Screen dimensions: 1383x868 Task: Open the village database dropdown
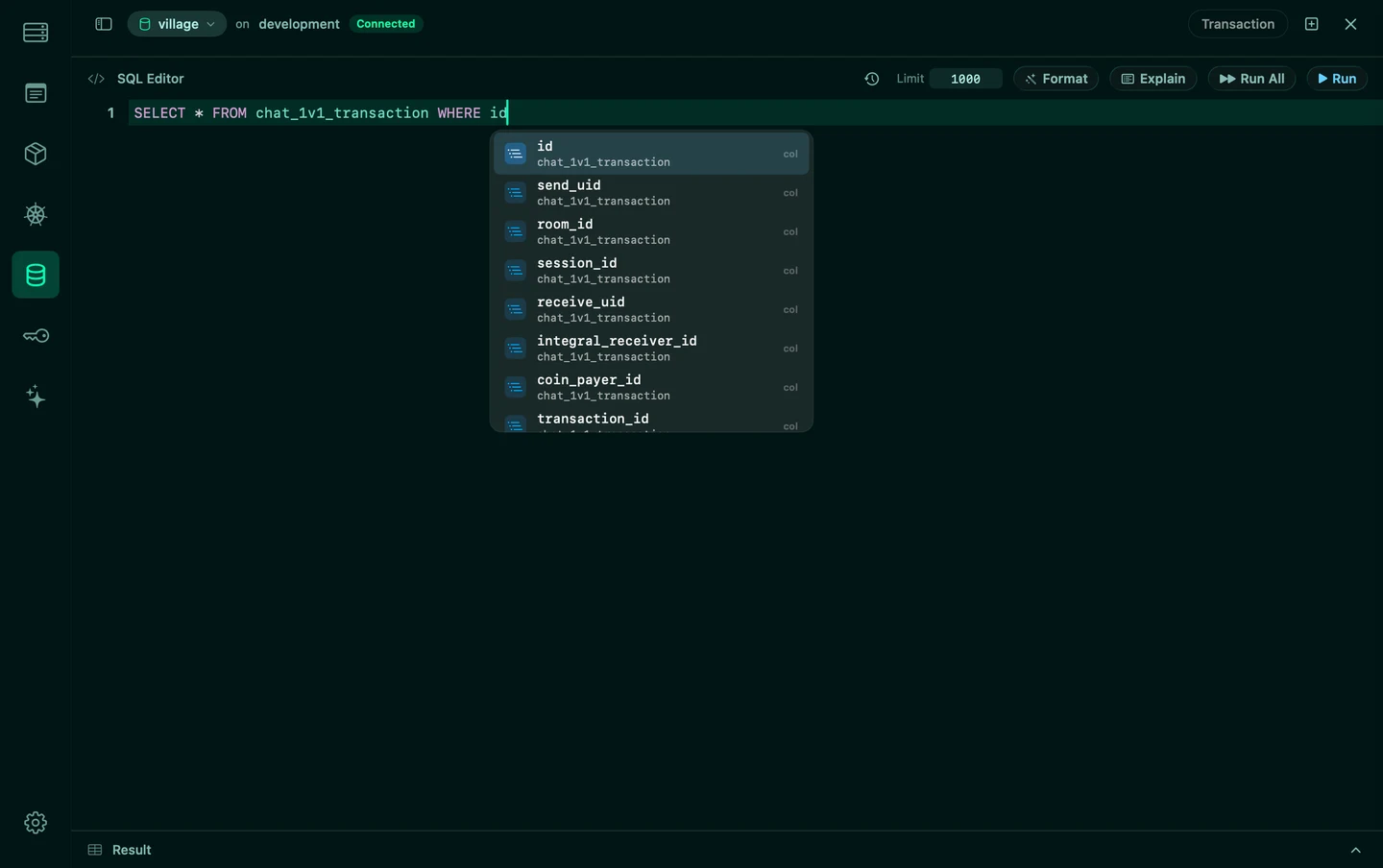177,24
